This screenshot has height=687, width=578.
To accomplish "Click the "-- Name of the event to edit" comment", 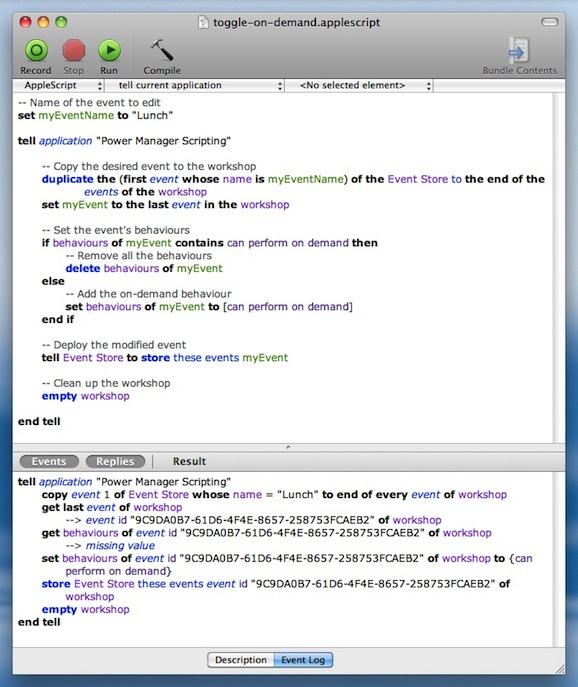I will pyautogui.click(x=89, y=103).
